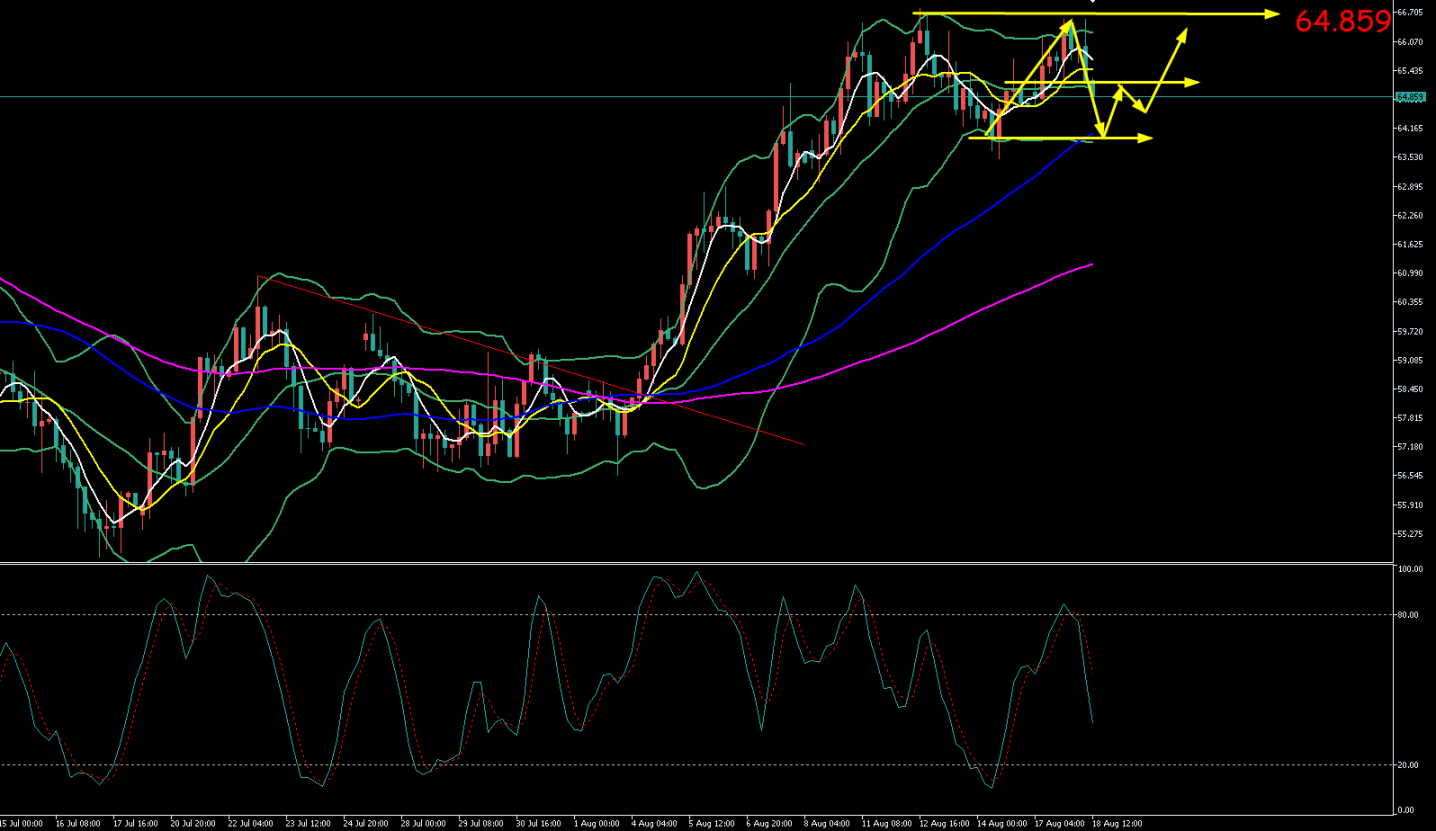Click the 17 Jul 16:00 time label

135,824
